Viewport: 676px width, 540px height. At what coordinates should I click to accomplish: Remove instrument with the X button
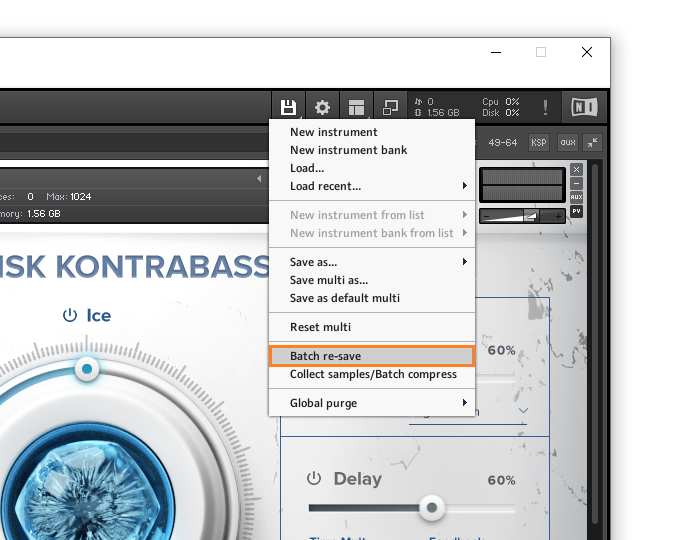[x=576, y=169]
